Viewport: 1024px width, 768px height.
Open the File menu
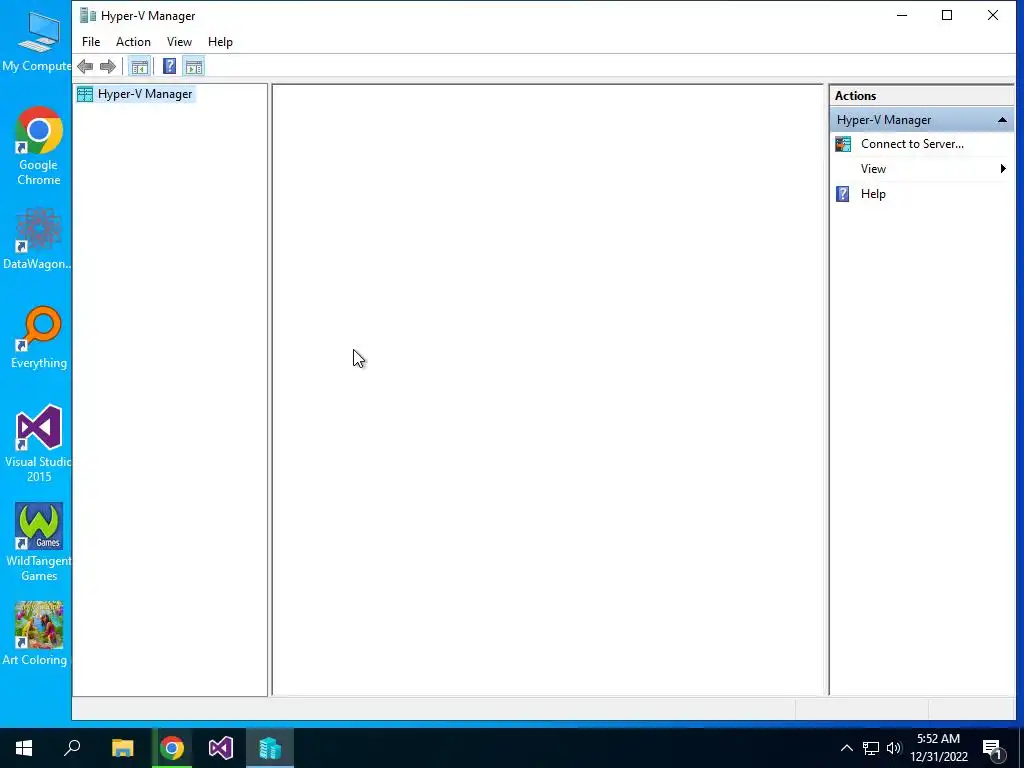click(x=91, y=42)
